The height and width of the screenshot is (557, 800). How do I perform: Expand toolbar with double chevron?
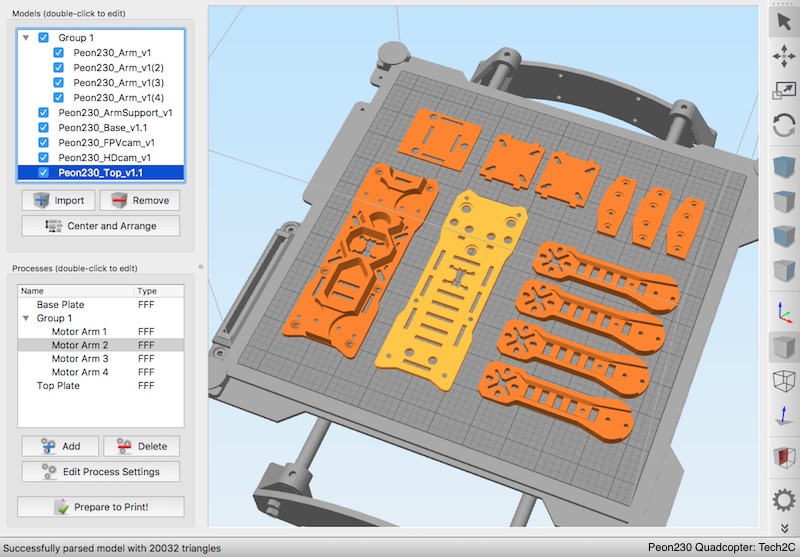[x=784, y=528]
